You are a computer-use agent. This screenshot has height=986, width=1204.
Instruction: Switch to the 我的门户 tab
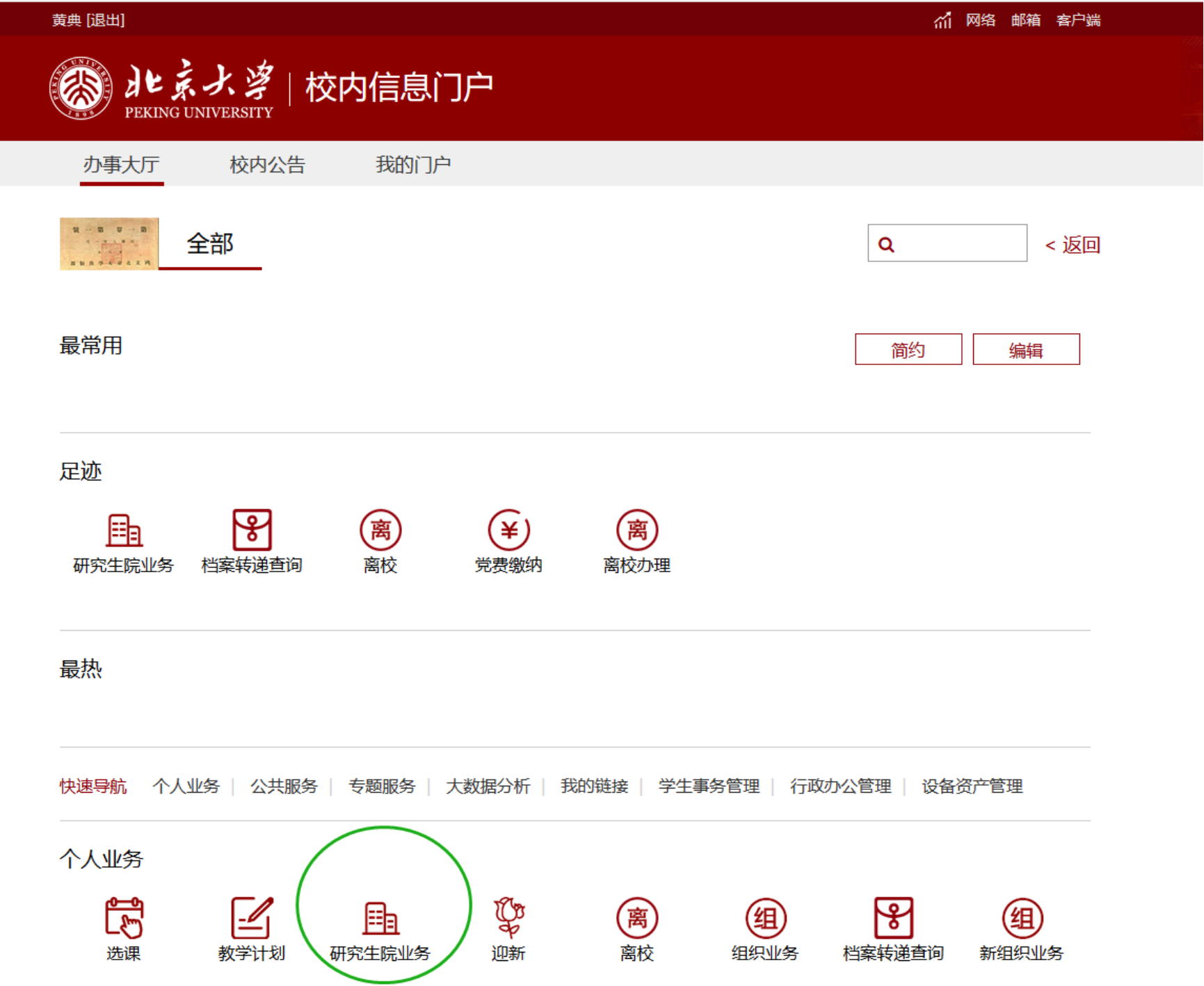[x=413, y=165]
